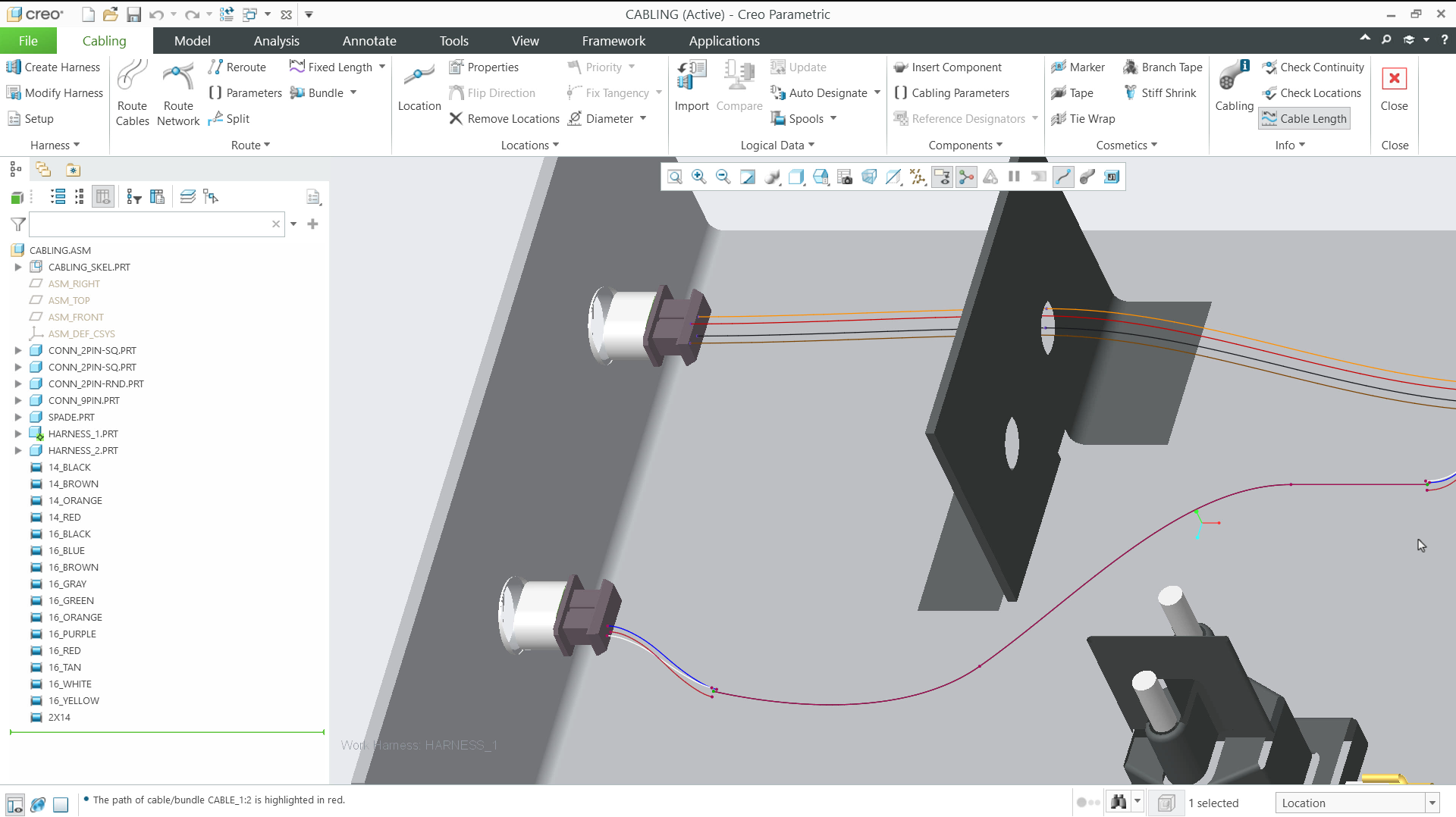Image resolution: width=1456 pixels, height=817 pixels.
Task: Select 16_YELLOW spool in tree
Action: click(x=74, y=700)
